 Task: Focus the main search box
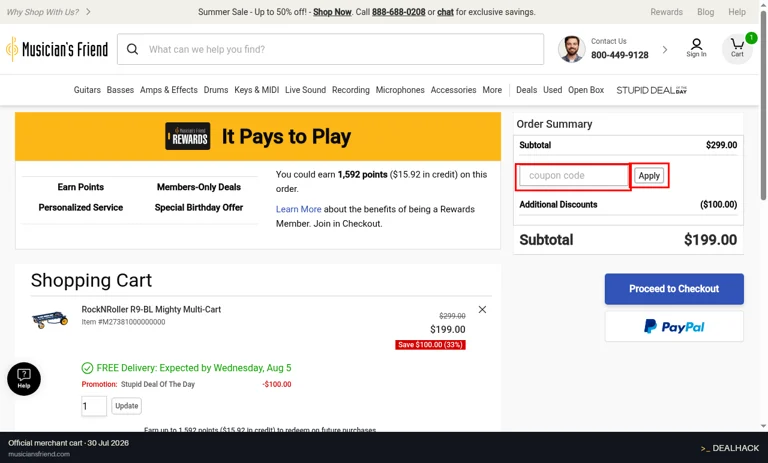tap(331, 49)
